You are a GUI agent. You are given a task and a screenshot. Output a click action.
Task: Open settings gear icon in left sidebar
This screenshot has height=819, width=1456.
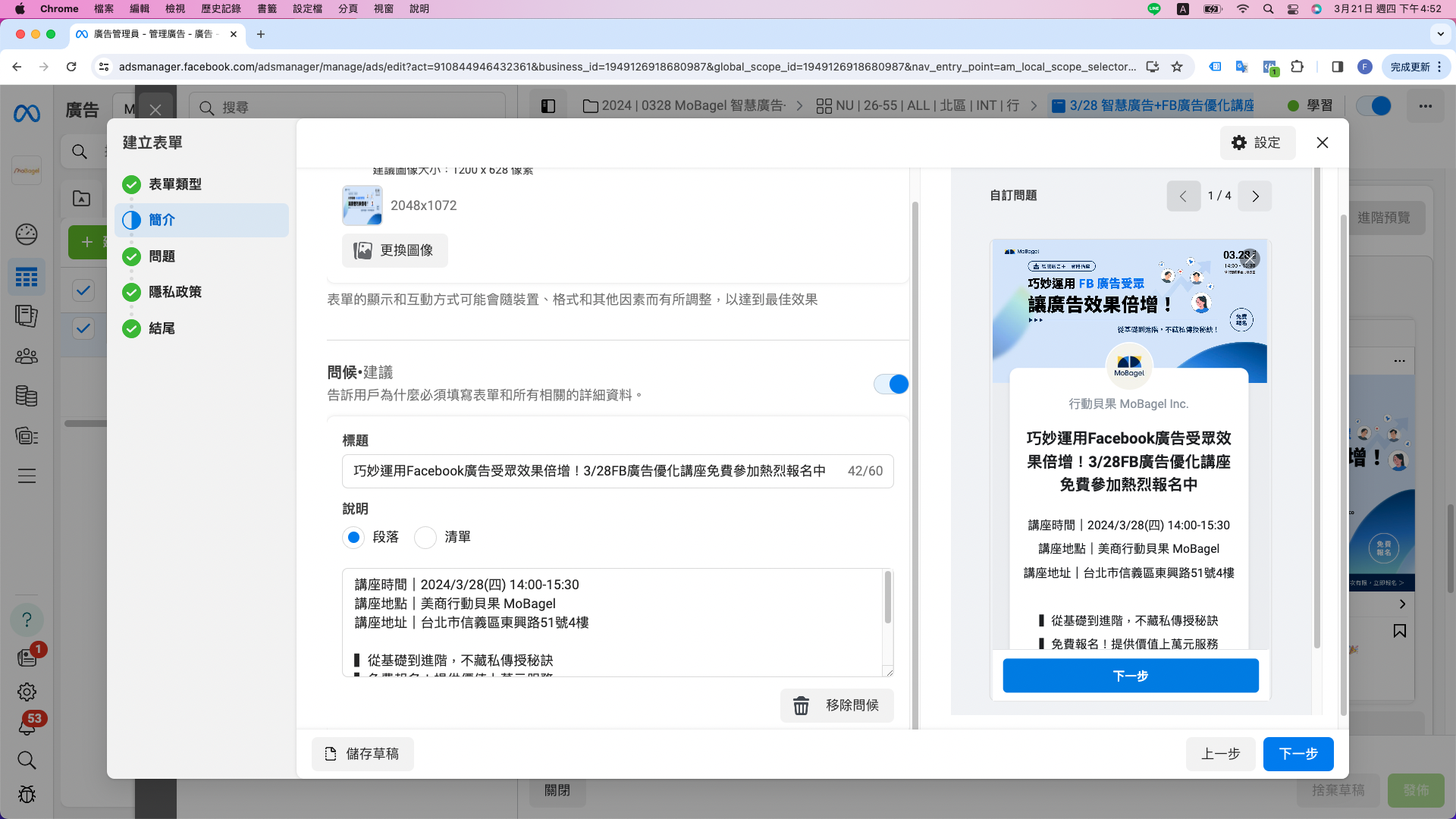27,692
